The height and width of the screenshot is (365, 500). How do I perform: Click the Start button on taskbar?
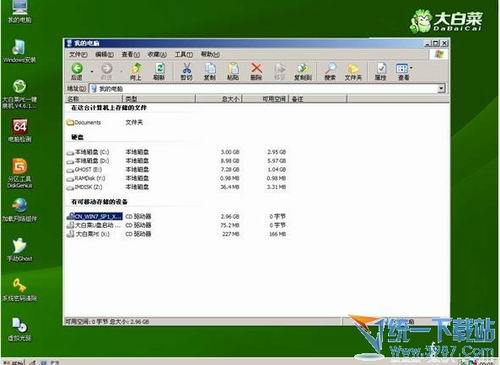14,362
